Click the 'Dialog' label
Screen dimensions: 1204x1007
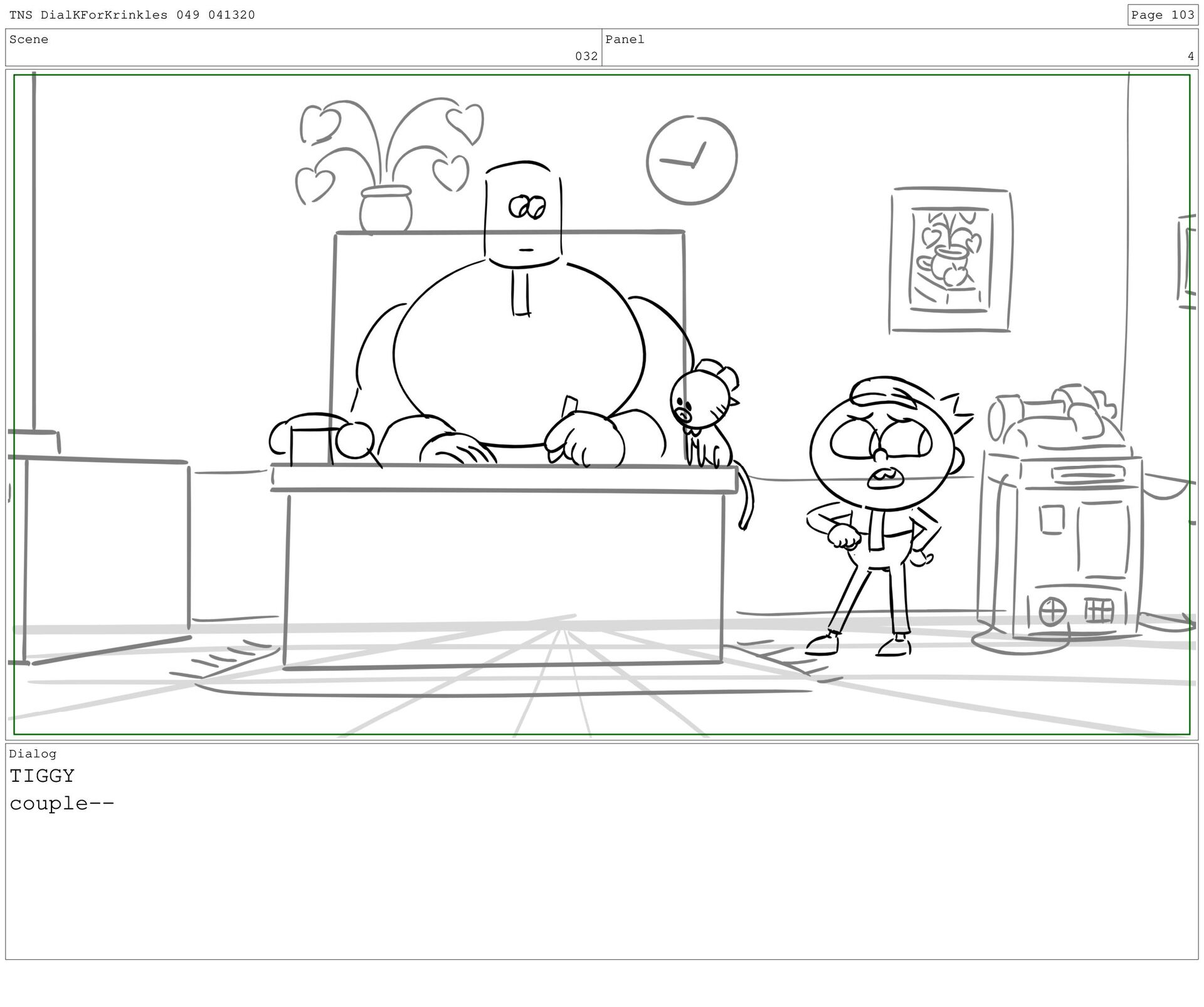(33, 754)
